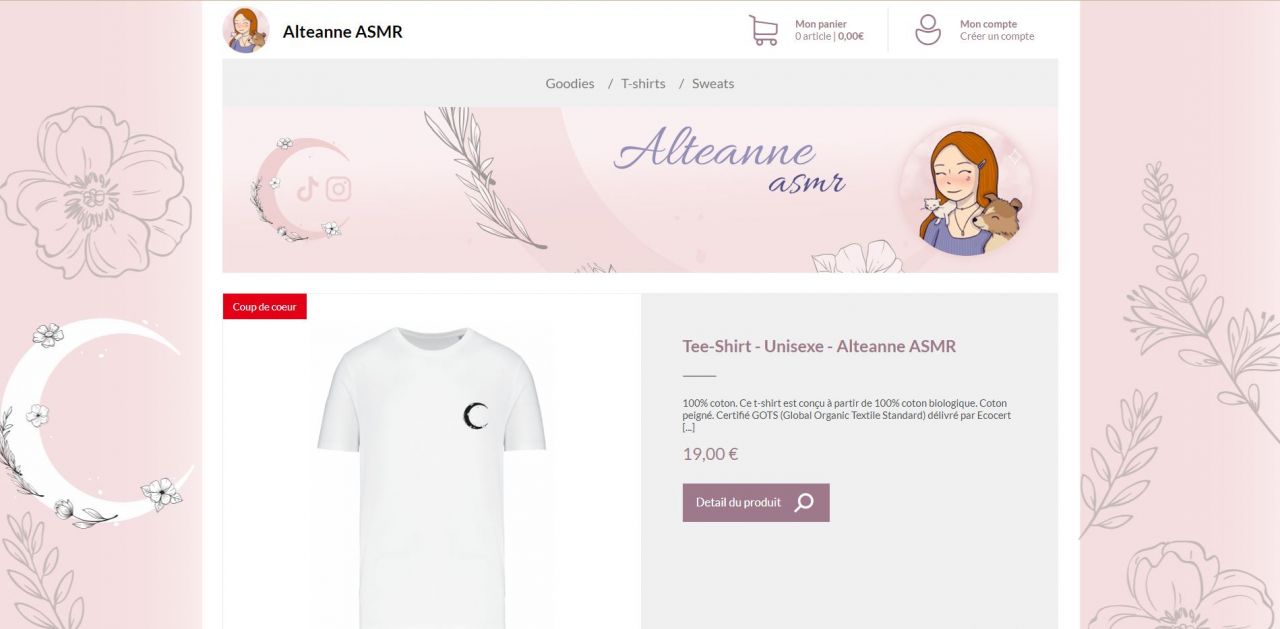This screenshot has height=629, width=1280.
Task: Open the Goodies menu
Action: point(570,84)
